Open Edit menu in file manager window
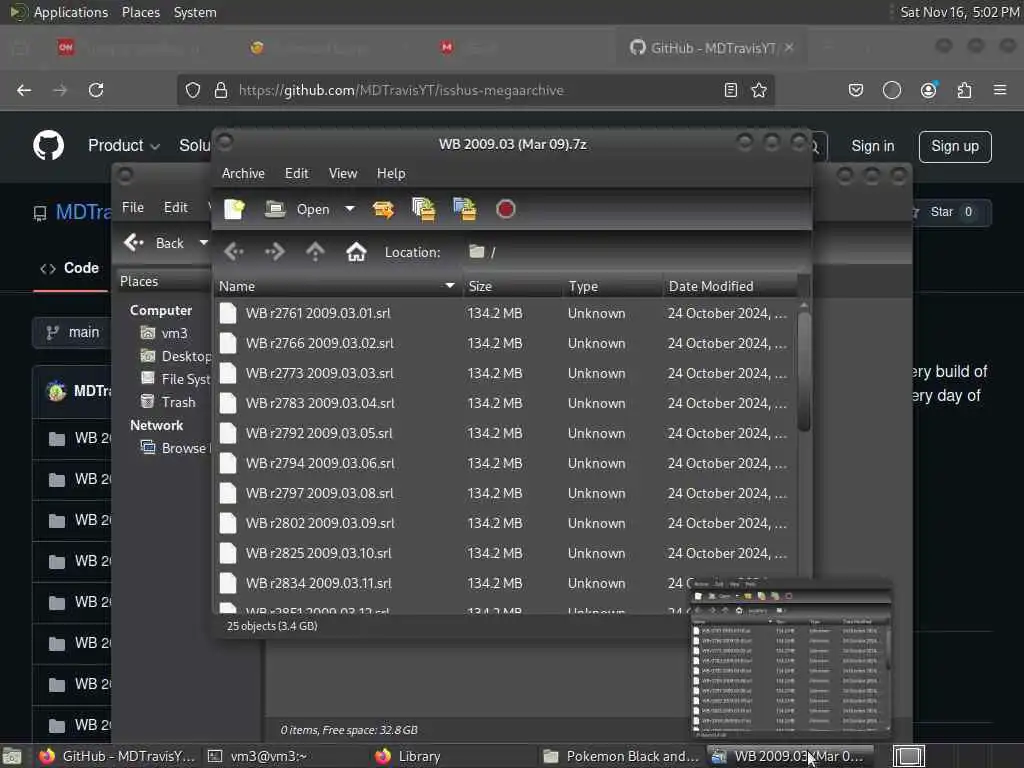The width and height of the screenshot is (1024, 768). point(175,207)
